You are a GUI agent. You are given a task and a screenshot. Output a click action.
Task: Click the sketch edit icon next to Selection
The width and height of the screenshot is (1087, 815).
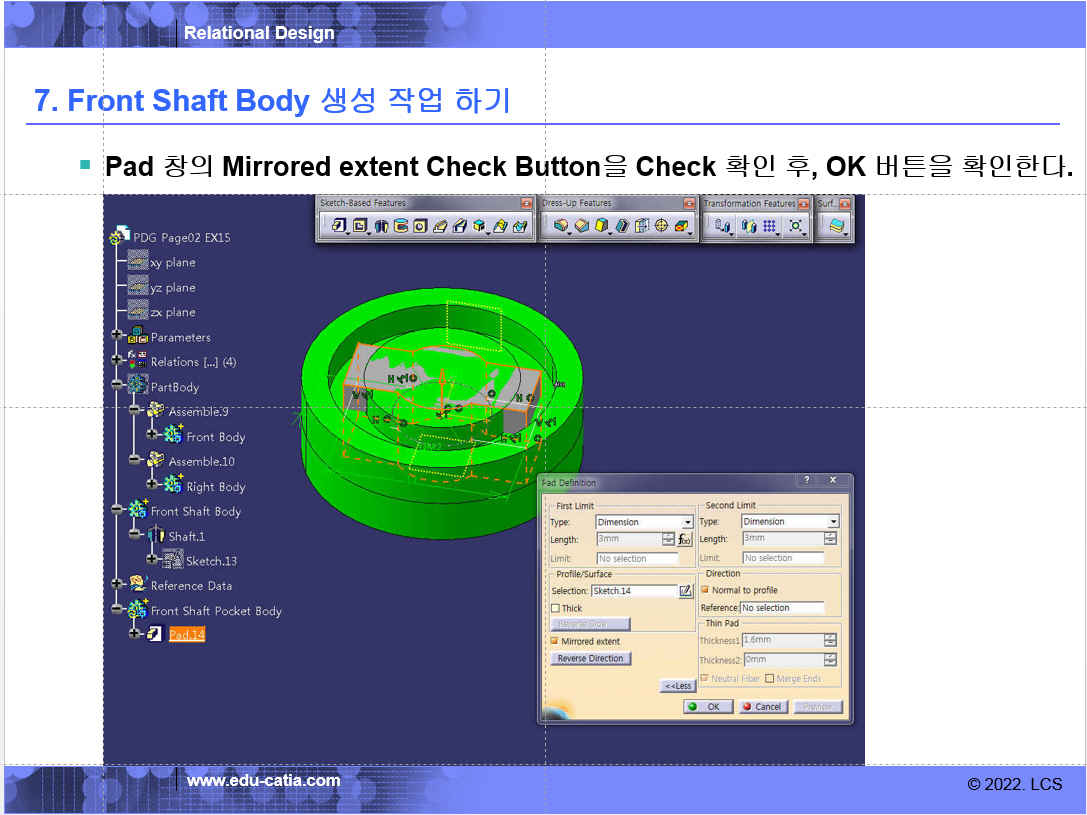(x=685, y=591)
